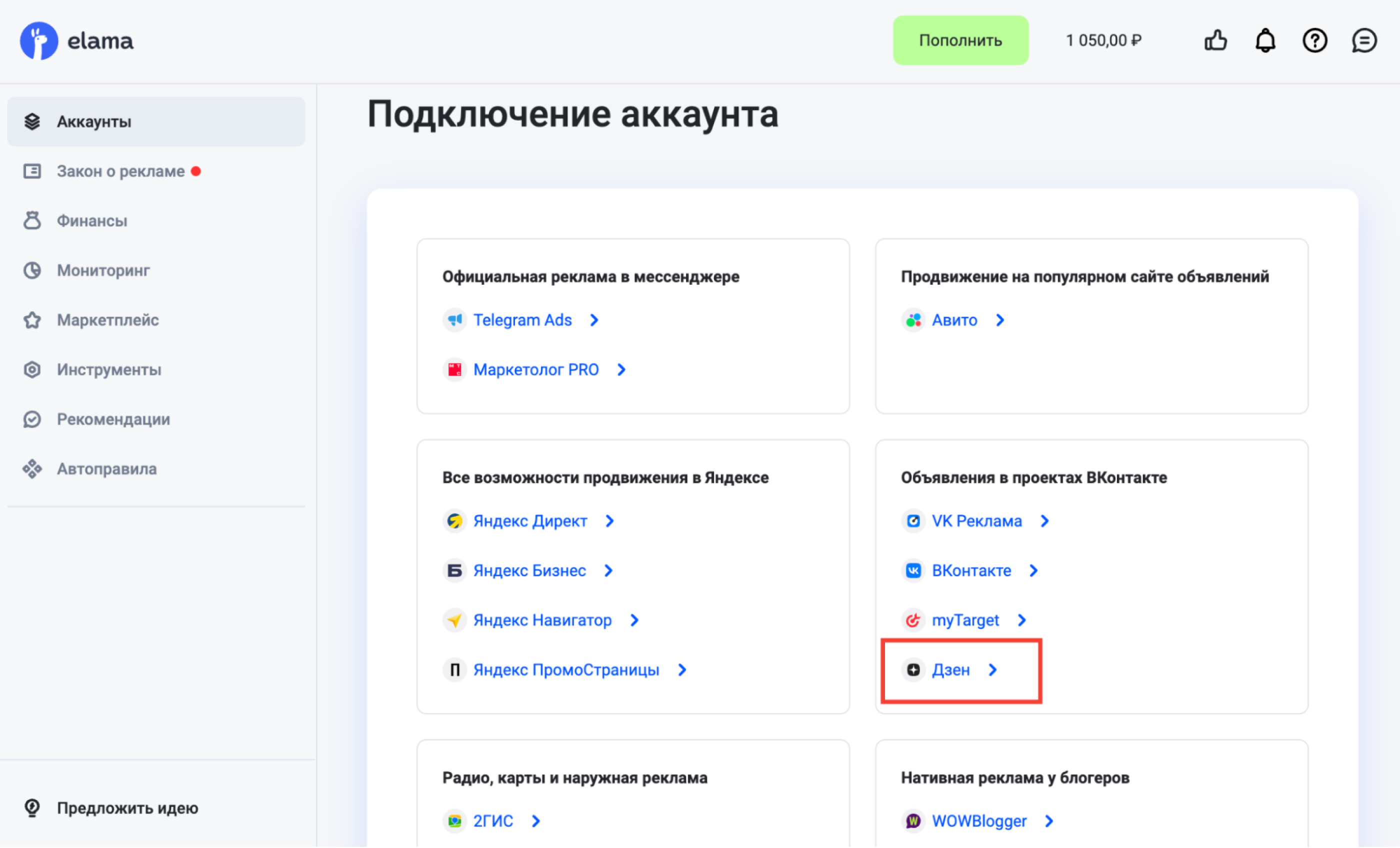Open the WOWBlogger link
The width and height of the screenshot is (1400, 848).
click(x=979, y=821)
